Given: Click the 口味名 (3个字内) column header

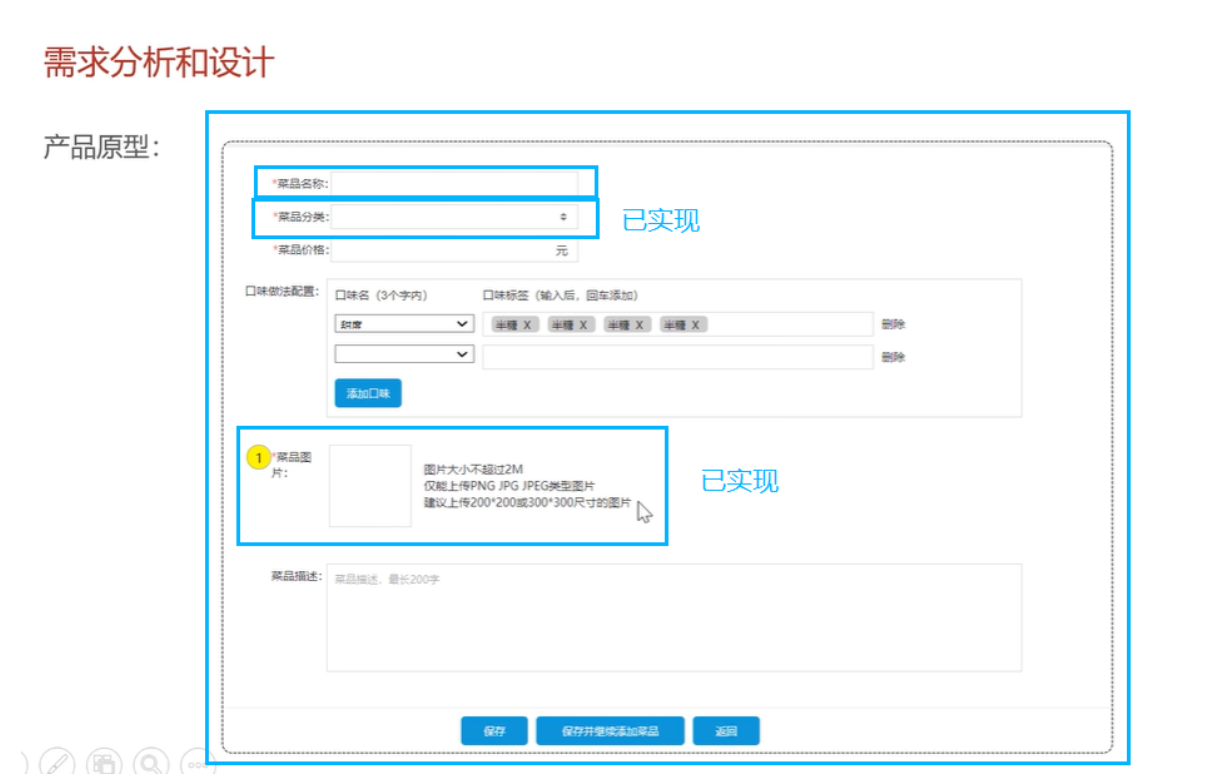Looking at the screenshot, I should click(381, 295).
